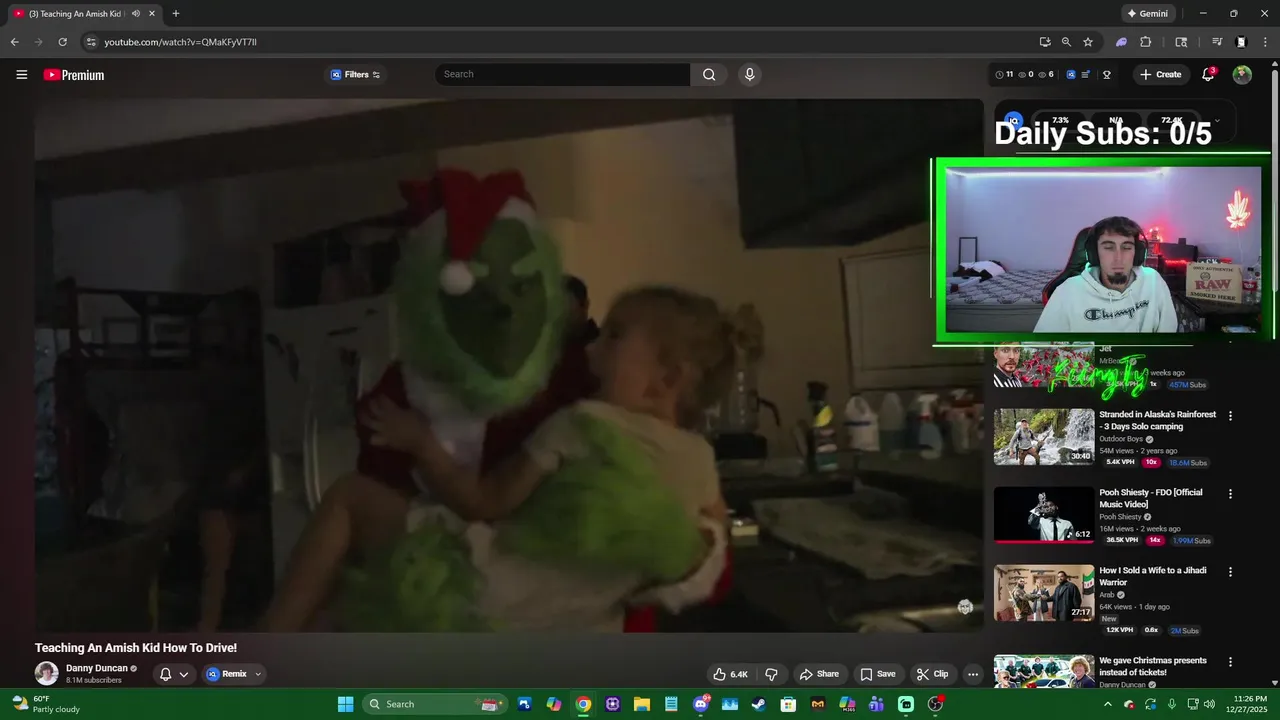Open the Windows Start menu

coord(345,704)
